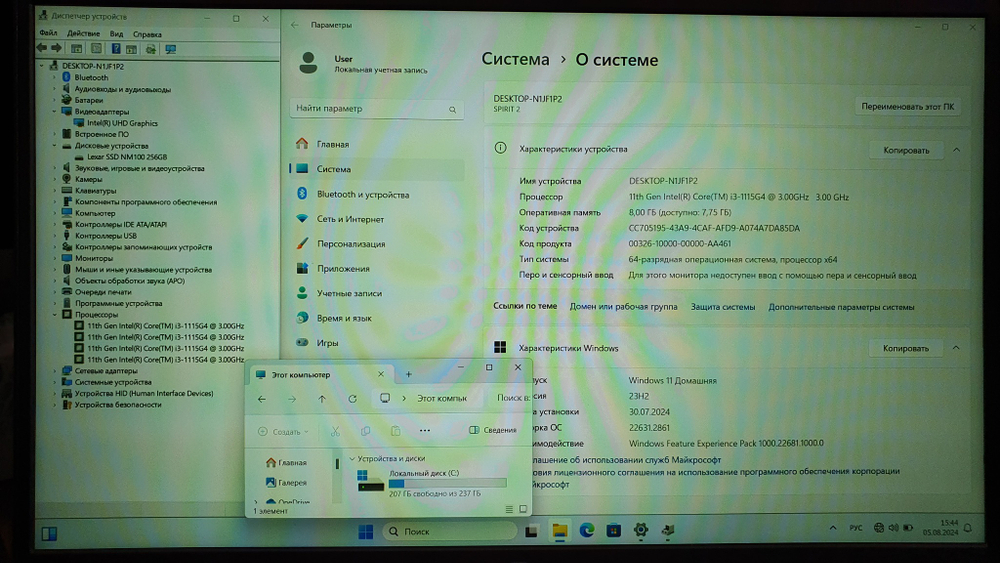Click РУС language indicator in tray
Screen dimensions: 1000x563
click(856, 528)
